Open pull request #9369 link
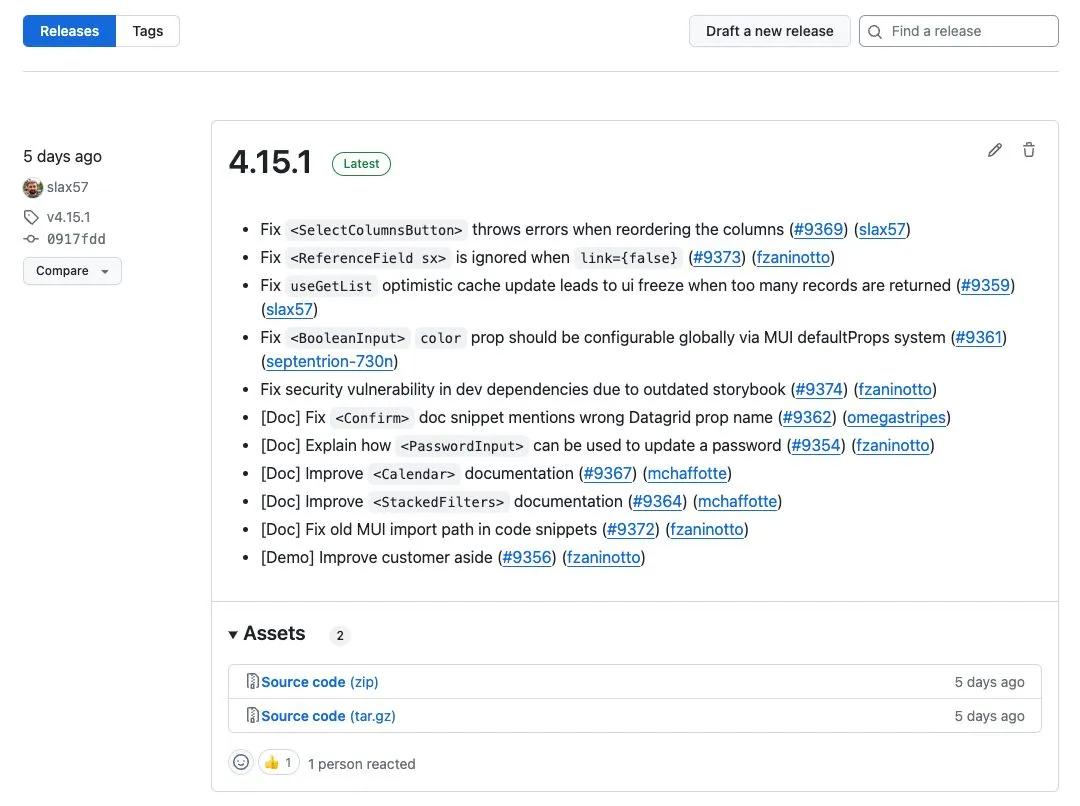This screenshot has width=1080, height=806. (818, 229)
